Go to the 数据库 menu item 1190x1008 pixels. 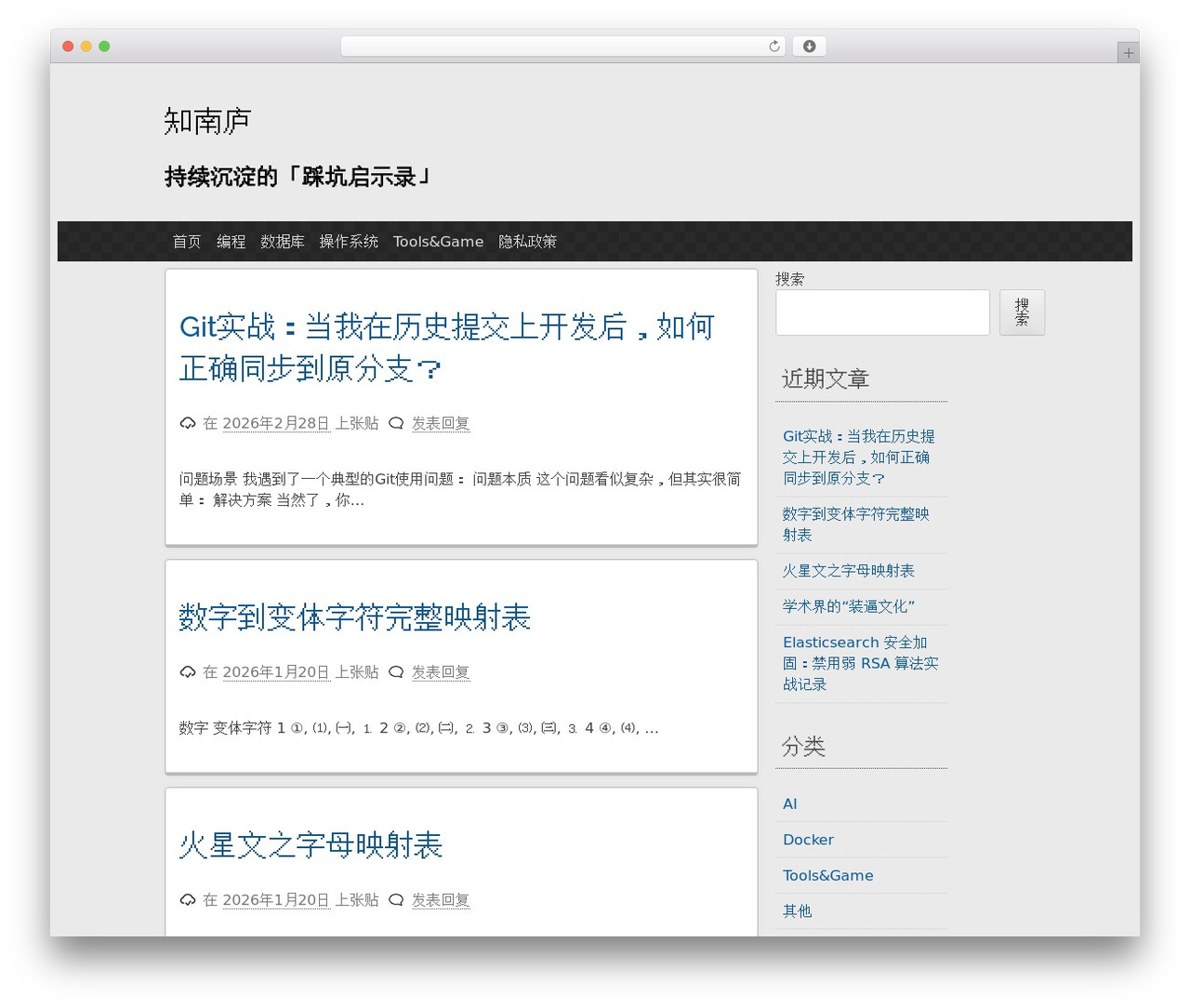point(283,242)
